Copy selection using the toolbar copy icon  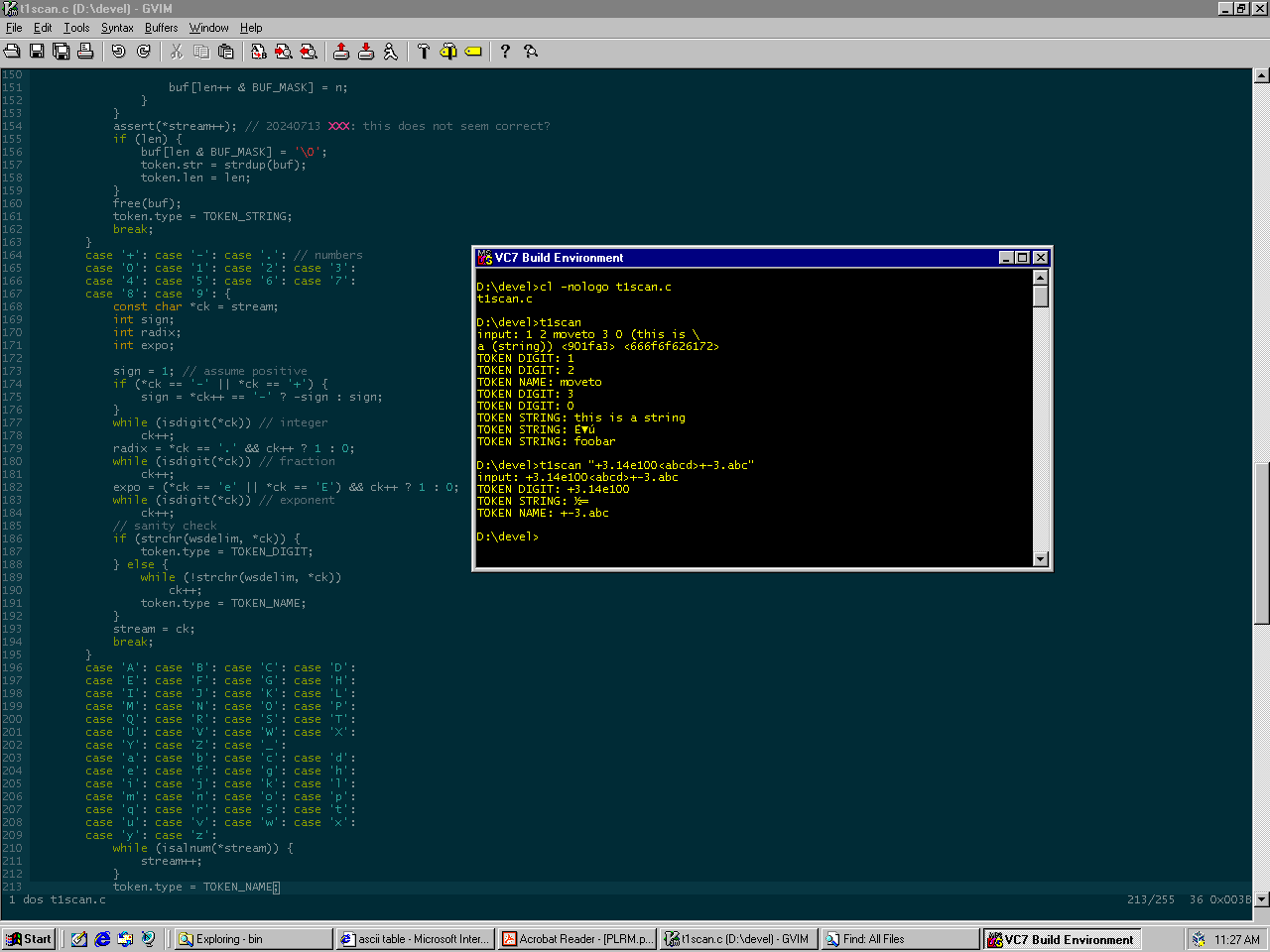(x=201, y=51)
